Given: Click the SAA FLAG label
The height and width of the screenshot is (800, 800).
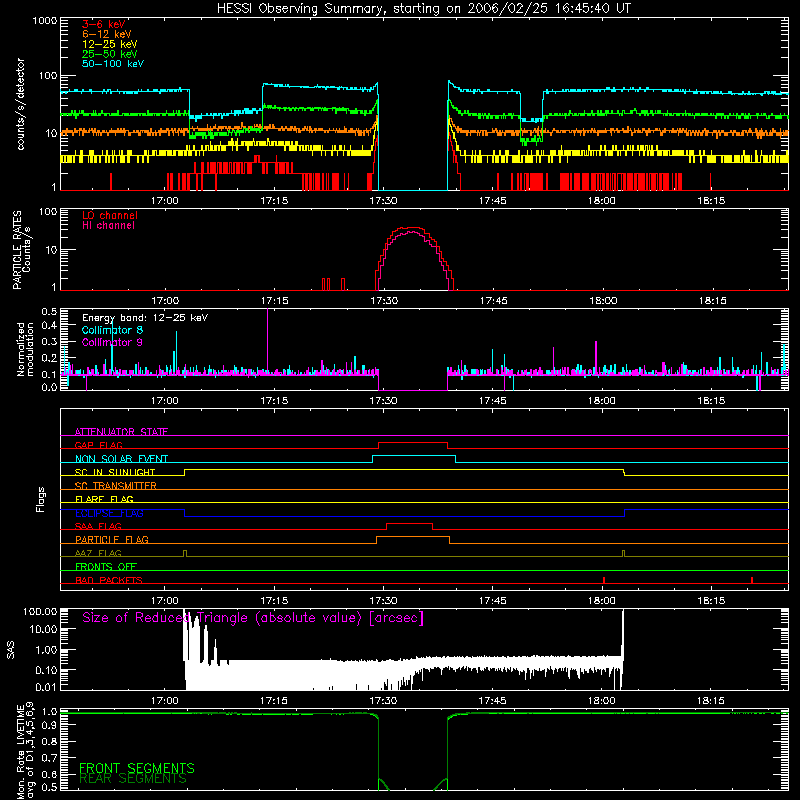Looking at the screenshot, I should click(x=98, y=526).
